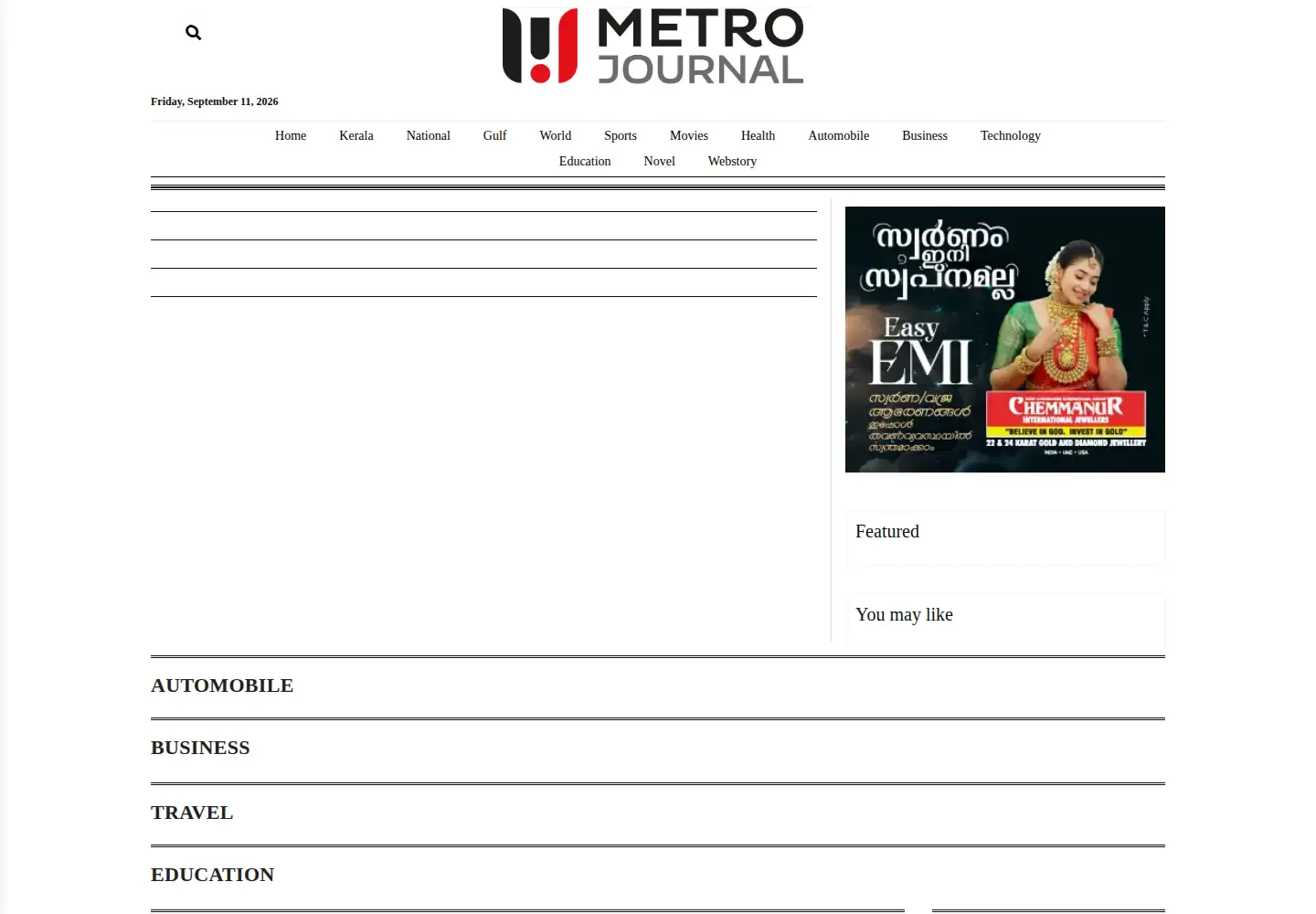This screenshot has width=1316, height=914.
Task: Navigate to the World section
Action: 556,135
